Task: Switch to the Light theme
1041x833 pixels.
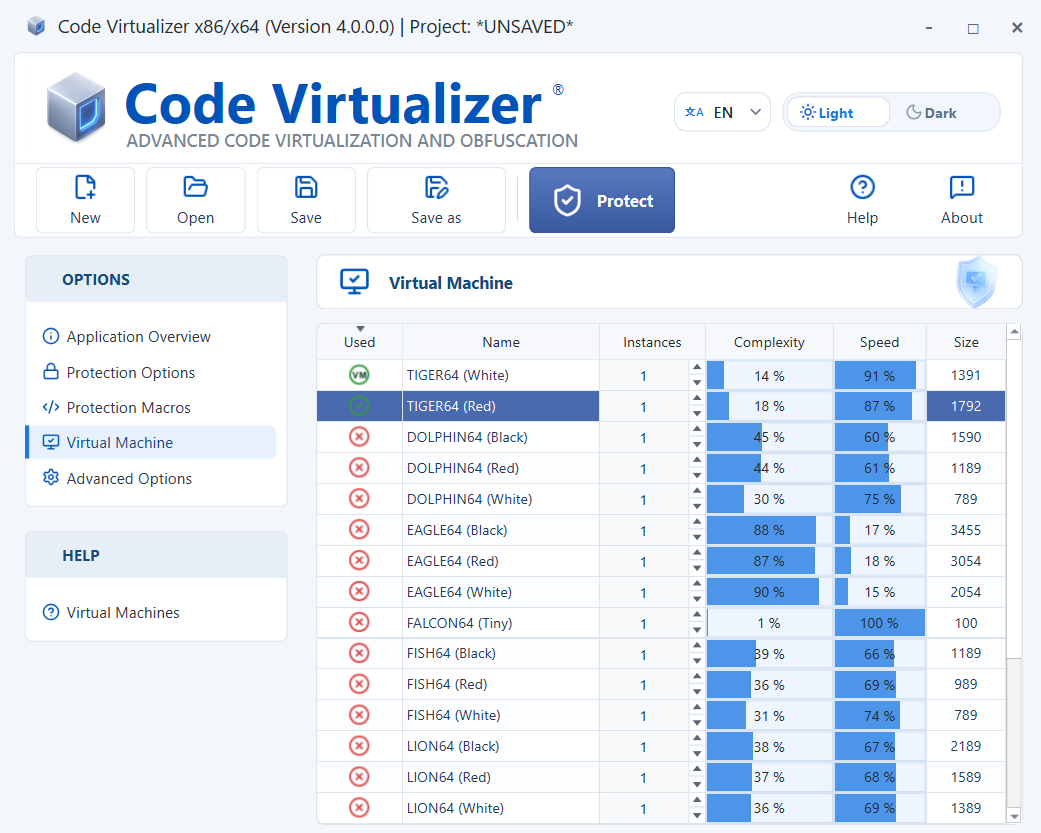Action: pyautogui.click(x=837, y=113)
